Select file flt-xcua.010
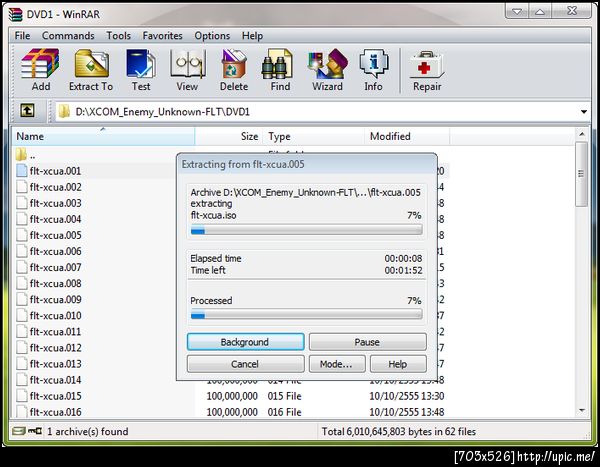600x467 pixels. point(55,315)
